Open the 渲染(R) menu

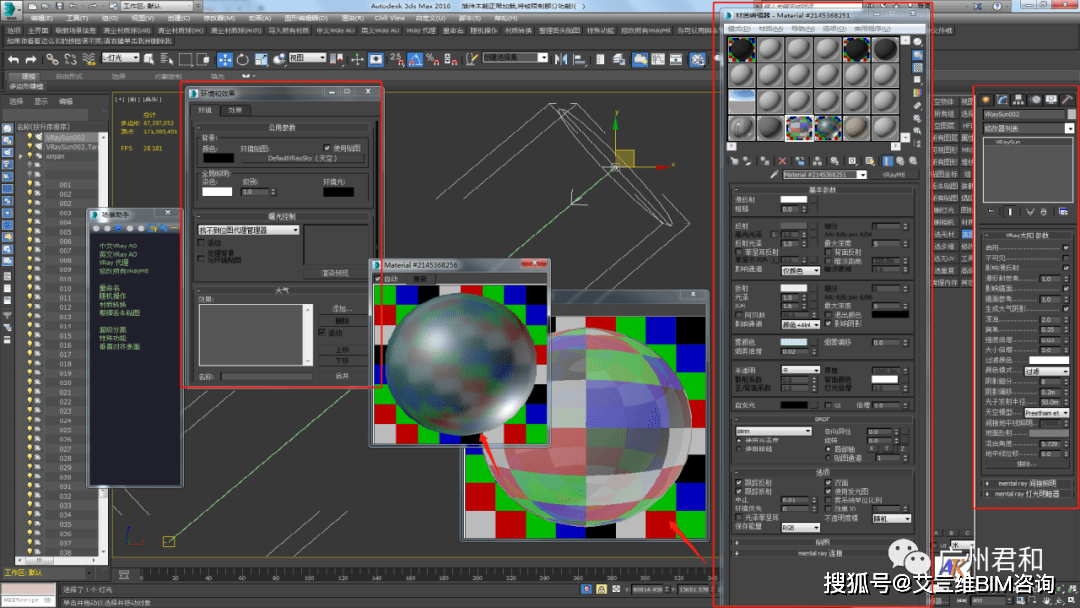point(352,18)
